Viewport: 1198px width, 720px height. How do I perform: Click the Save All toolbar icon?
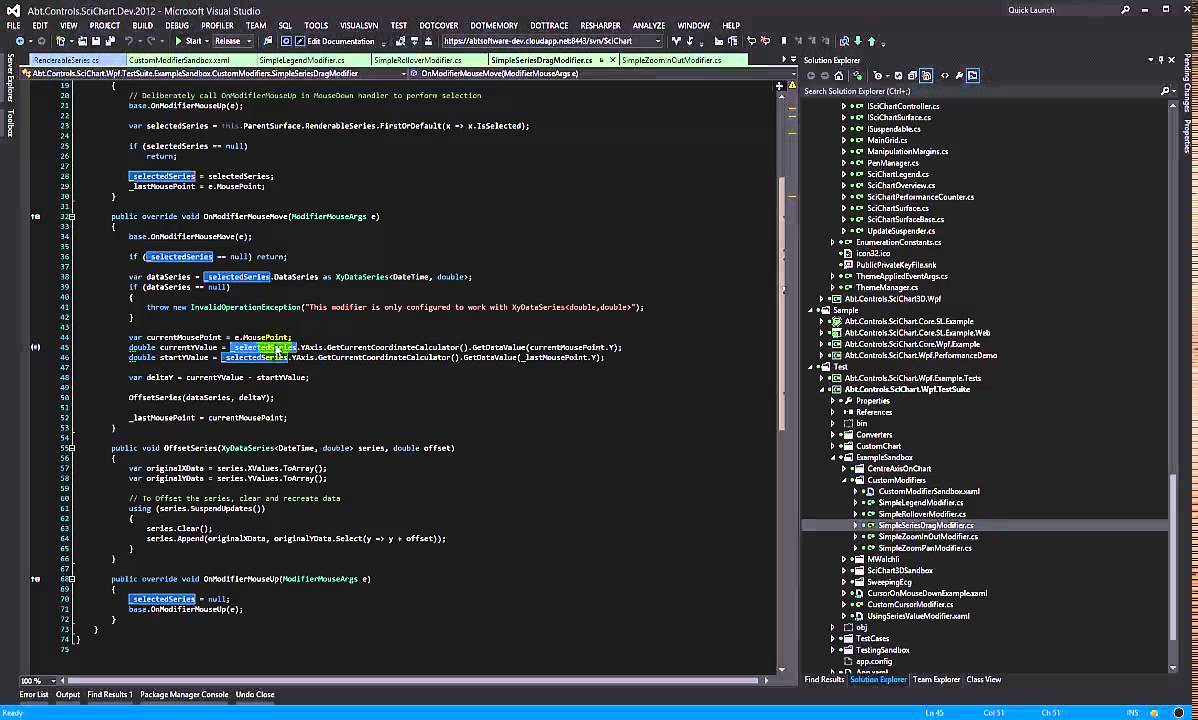[x=110, y=41]
